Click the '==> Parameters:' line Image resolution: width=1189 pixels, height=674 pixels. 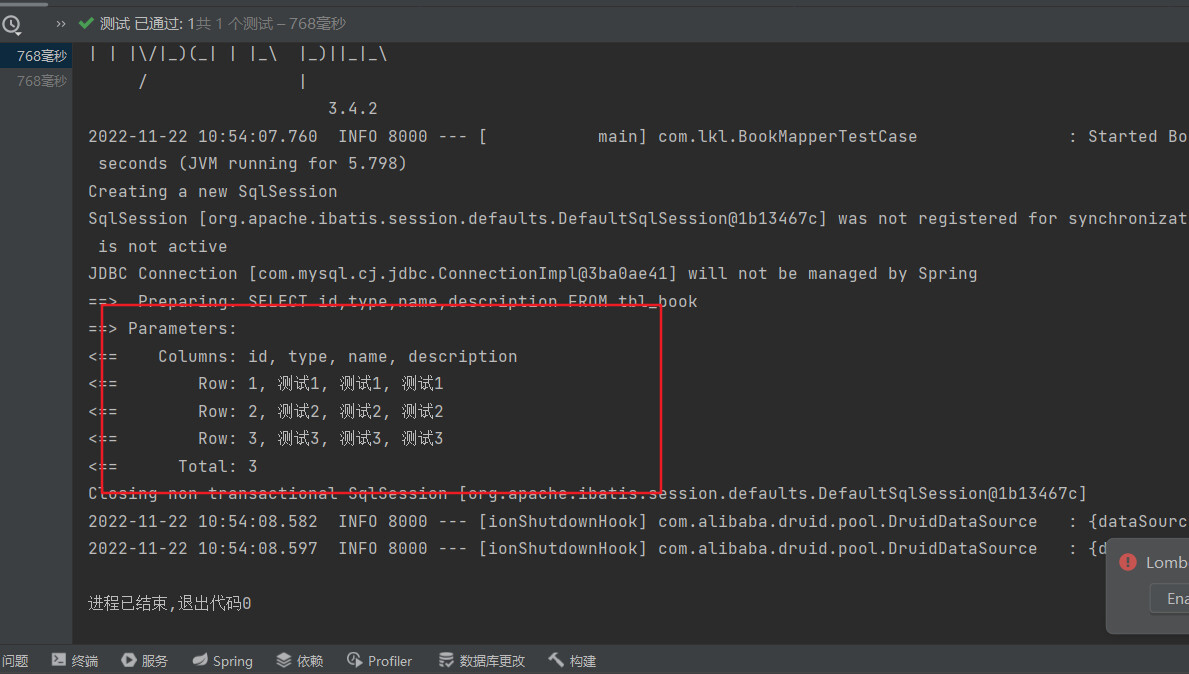(162, 329)
